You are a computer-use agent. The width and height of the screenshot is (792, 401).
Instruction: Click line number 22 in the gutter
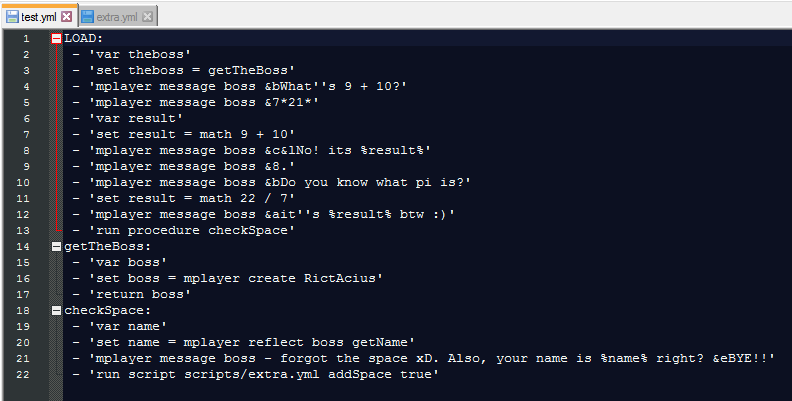23,375
